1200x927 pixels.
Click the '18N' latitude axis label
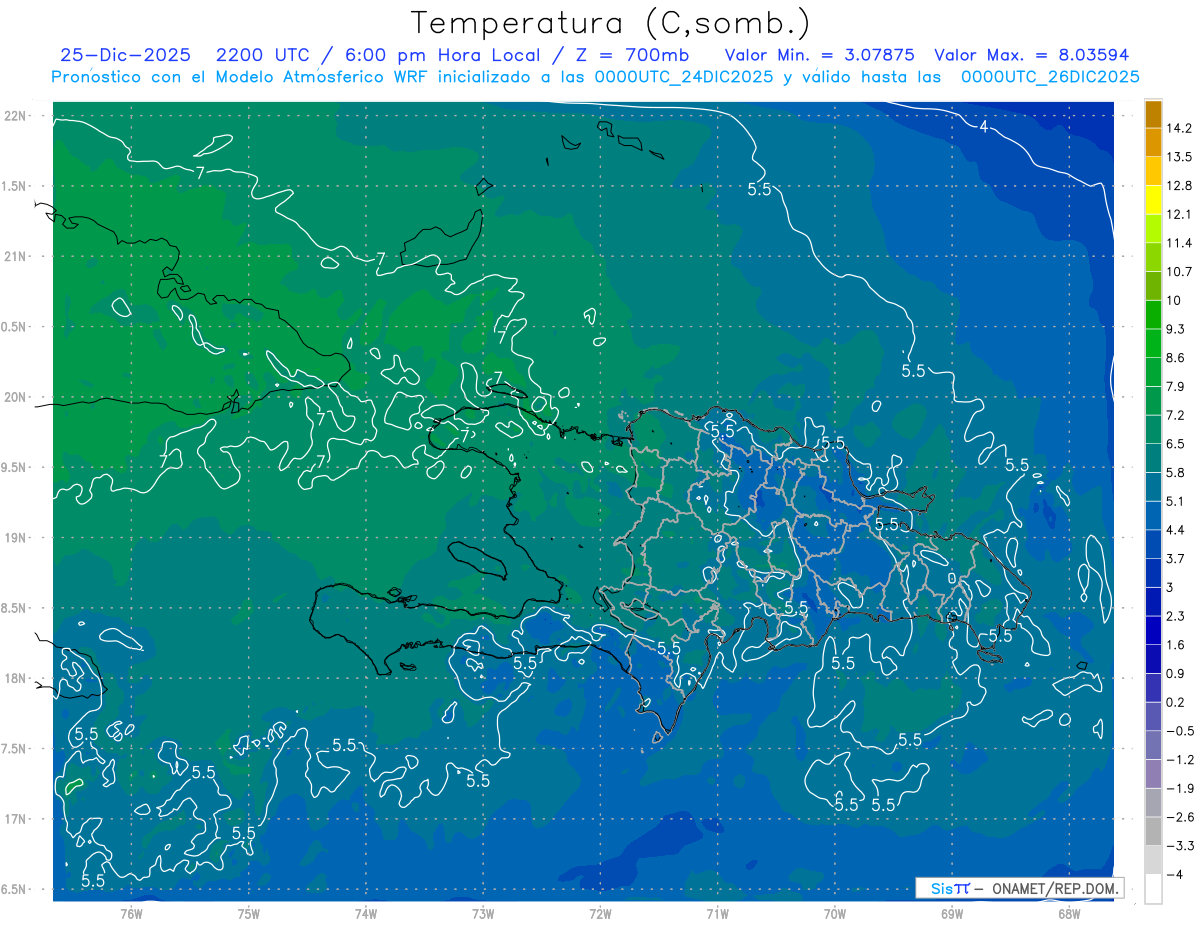pyautogui.click(x=16, y=678)
